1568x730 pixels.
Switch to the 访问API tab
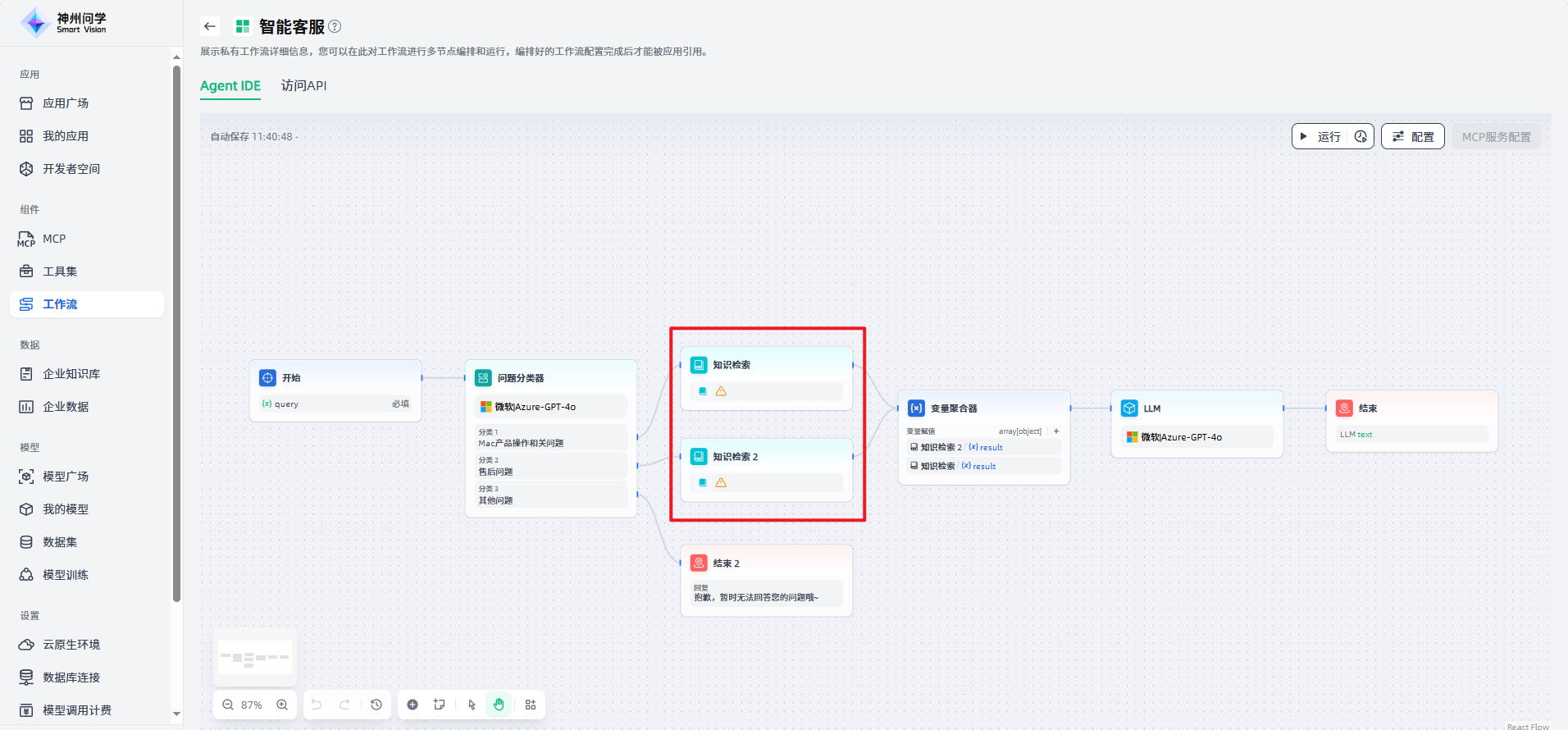(x=303, y=85)
